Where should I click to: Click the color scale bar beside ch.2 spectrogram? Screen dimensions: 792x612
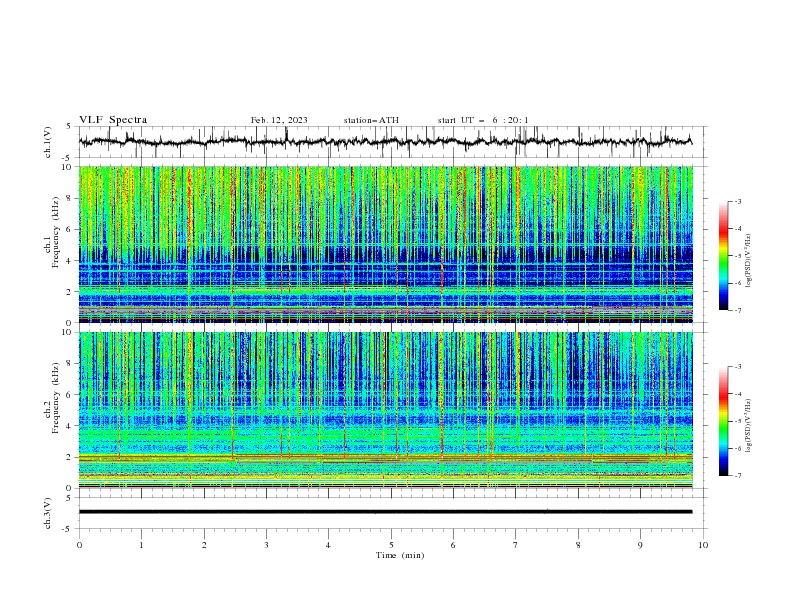[723, 421]
